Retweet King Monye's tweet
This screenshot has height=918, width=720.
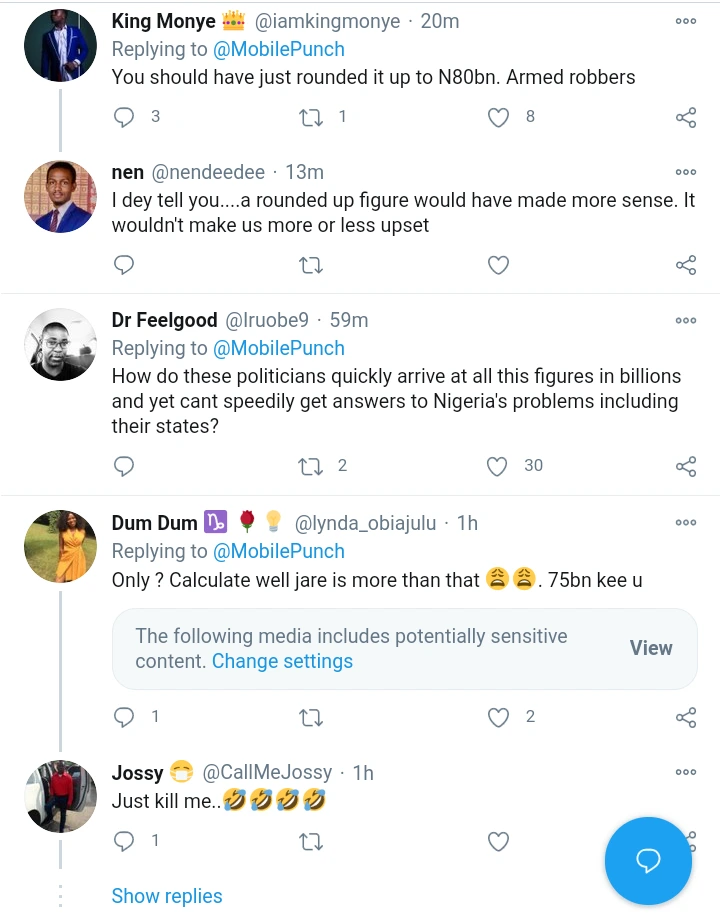(x=311, y=118)
